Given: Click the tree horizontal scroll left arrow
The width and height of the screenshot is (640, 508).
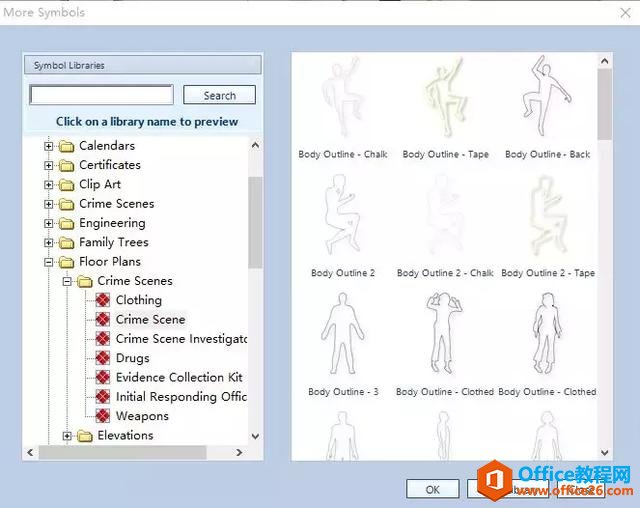Looking at the screenshot, I should pyautogui.click(x=31, y=452).
